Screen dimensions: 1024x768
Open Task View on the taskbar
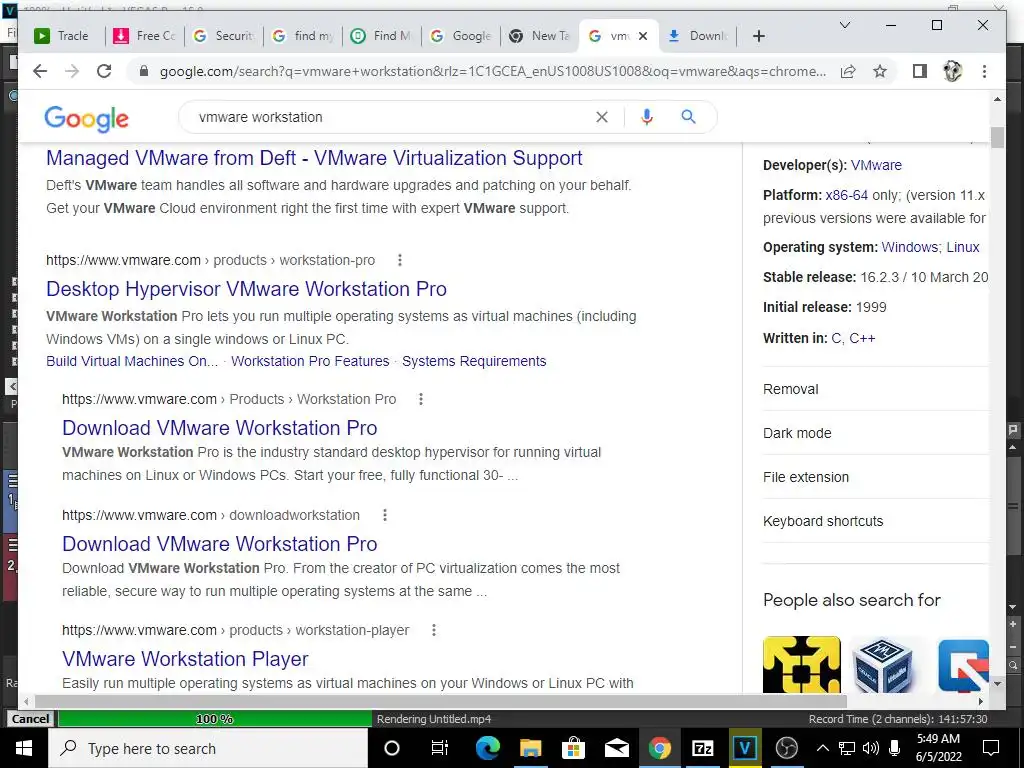pyautogui.click(x=440, y=748)
